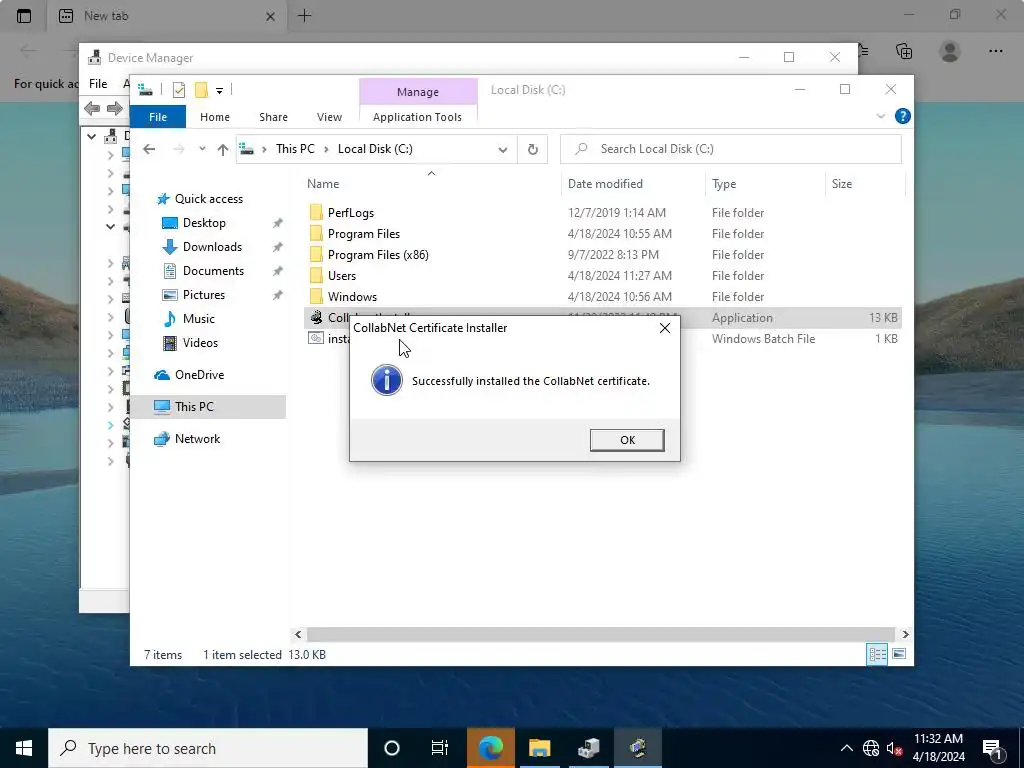Expand the ribbon with the chevron
The height and width of the screenshot is (768, 1024).
tap(880, 116)
